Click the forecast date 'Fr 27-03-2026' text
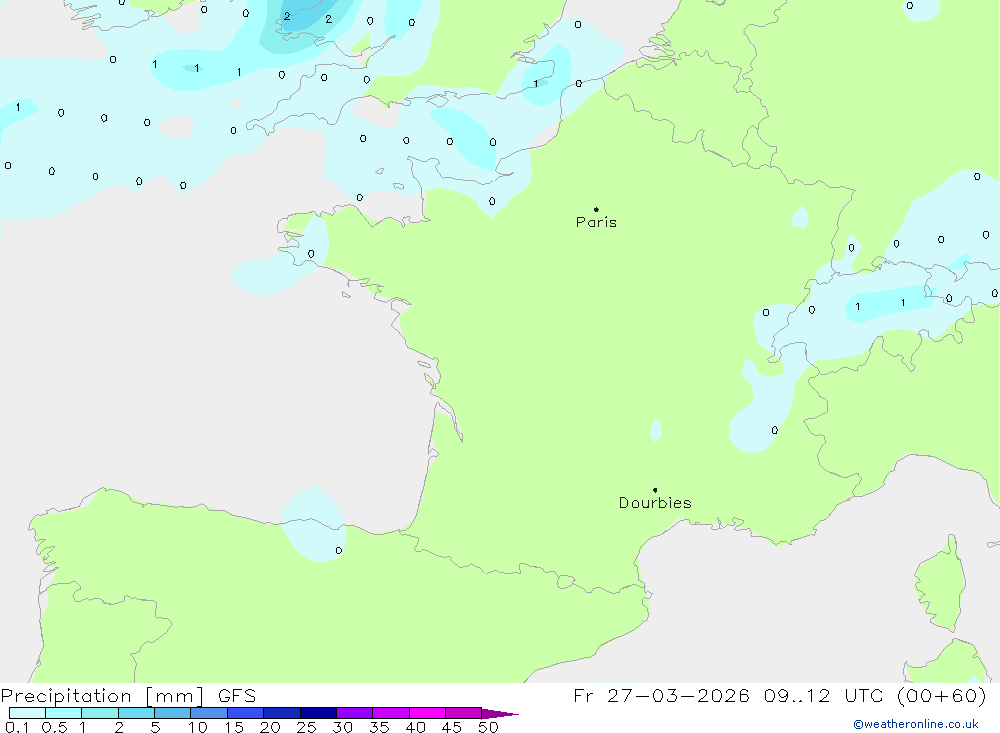This screenshot has height=733, width=1000. coord(661,695)
